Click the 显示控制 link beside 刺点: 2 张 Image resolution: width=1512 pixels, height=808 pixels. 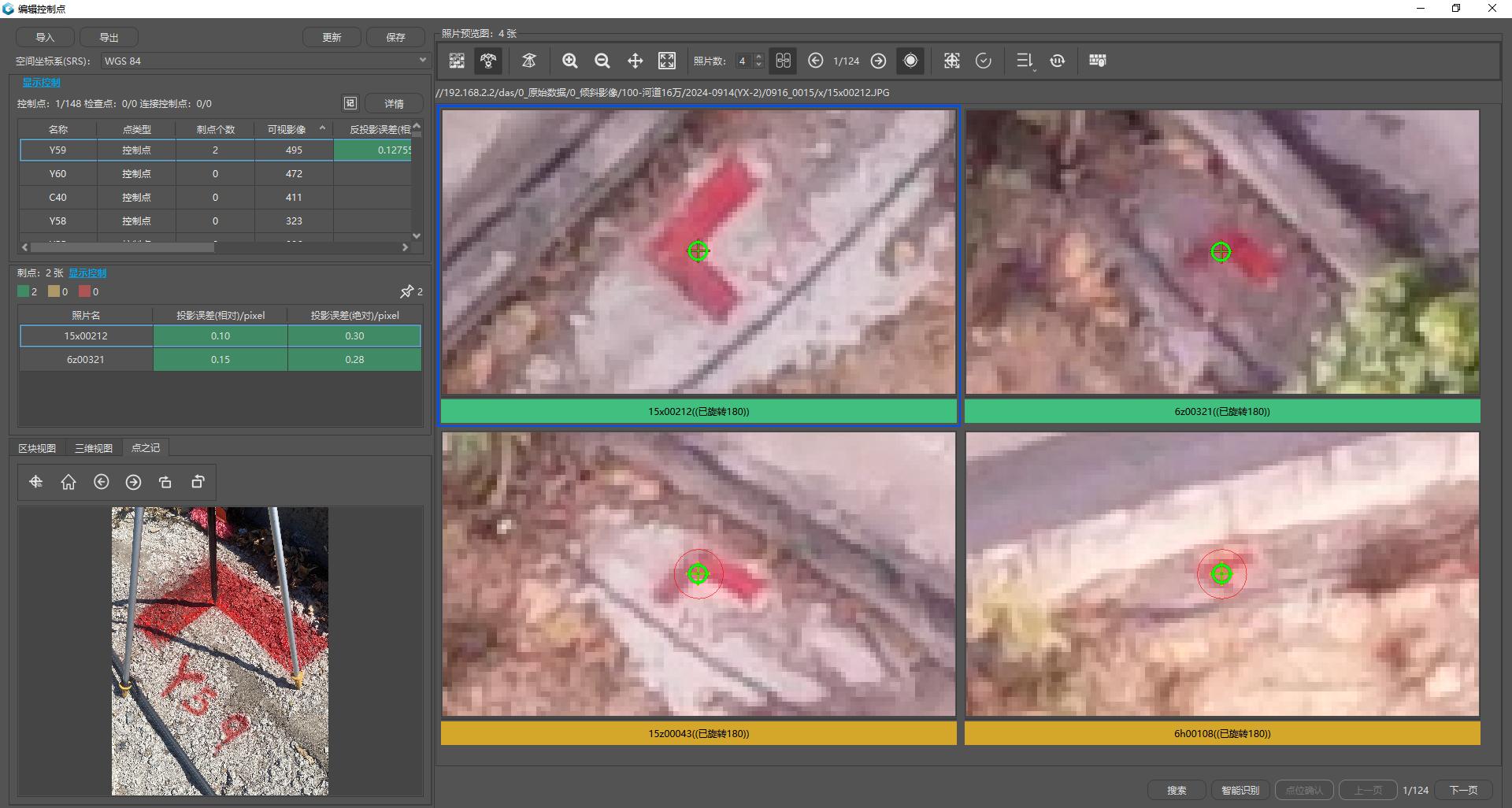[x=87, y=273]
